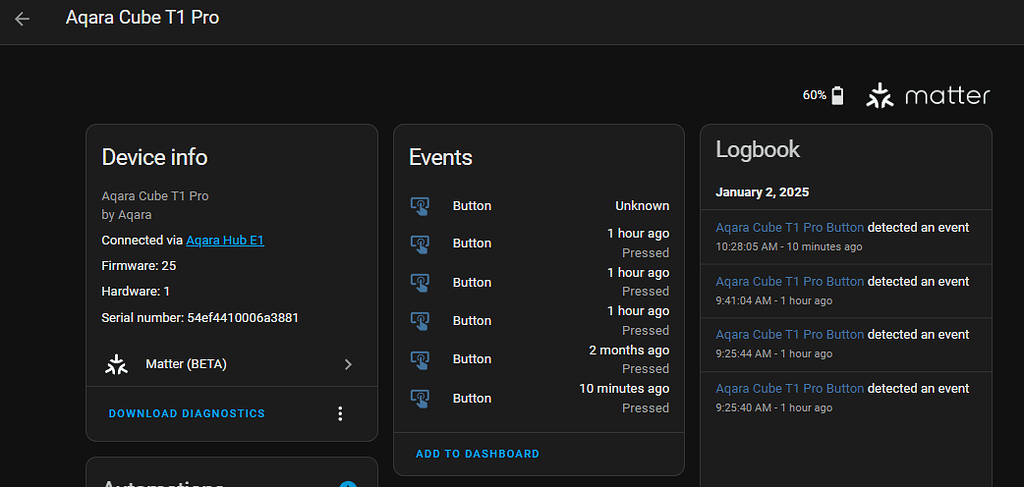Viewport: 1024px width, 487px height.
Task: Go back using the top-left arrow
Action: (x=22, y=18)
